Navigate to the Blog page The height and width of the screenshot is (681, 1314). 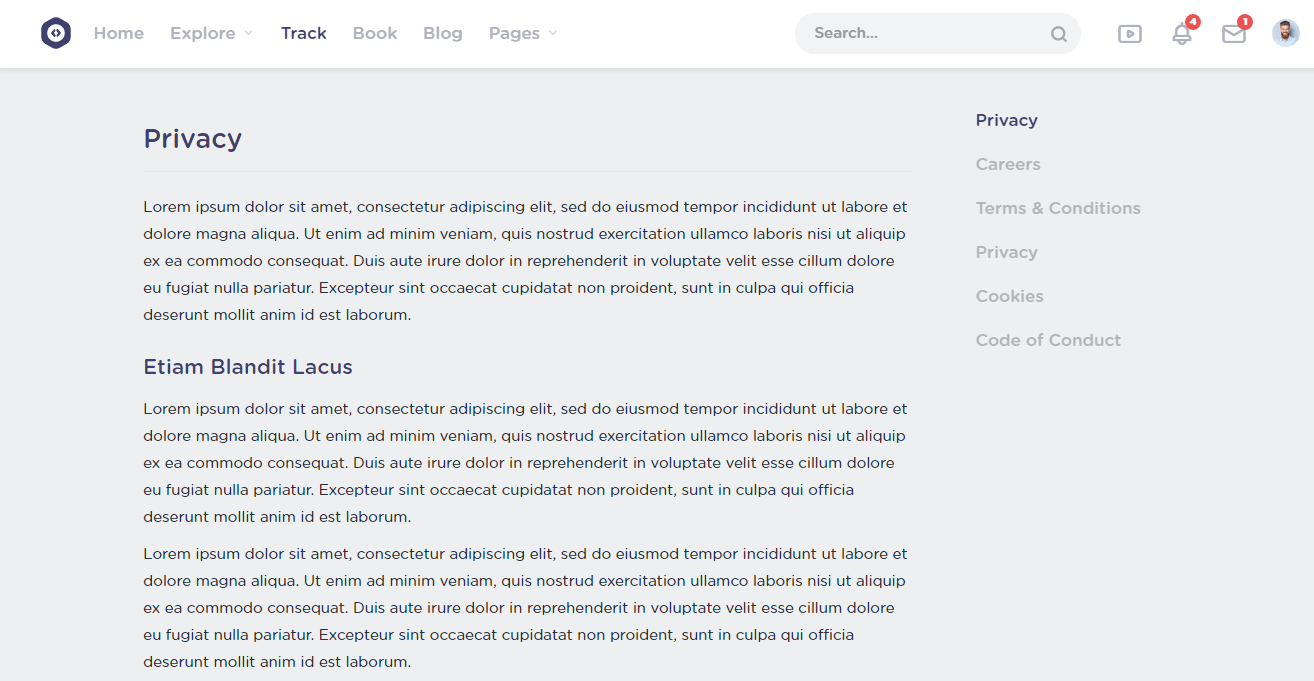click(x=443, y=33)
